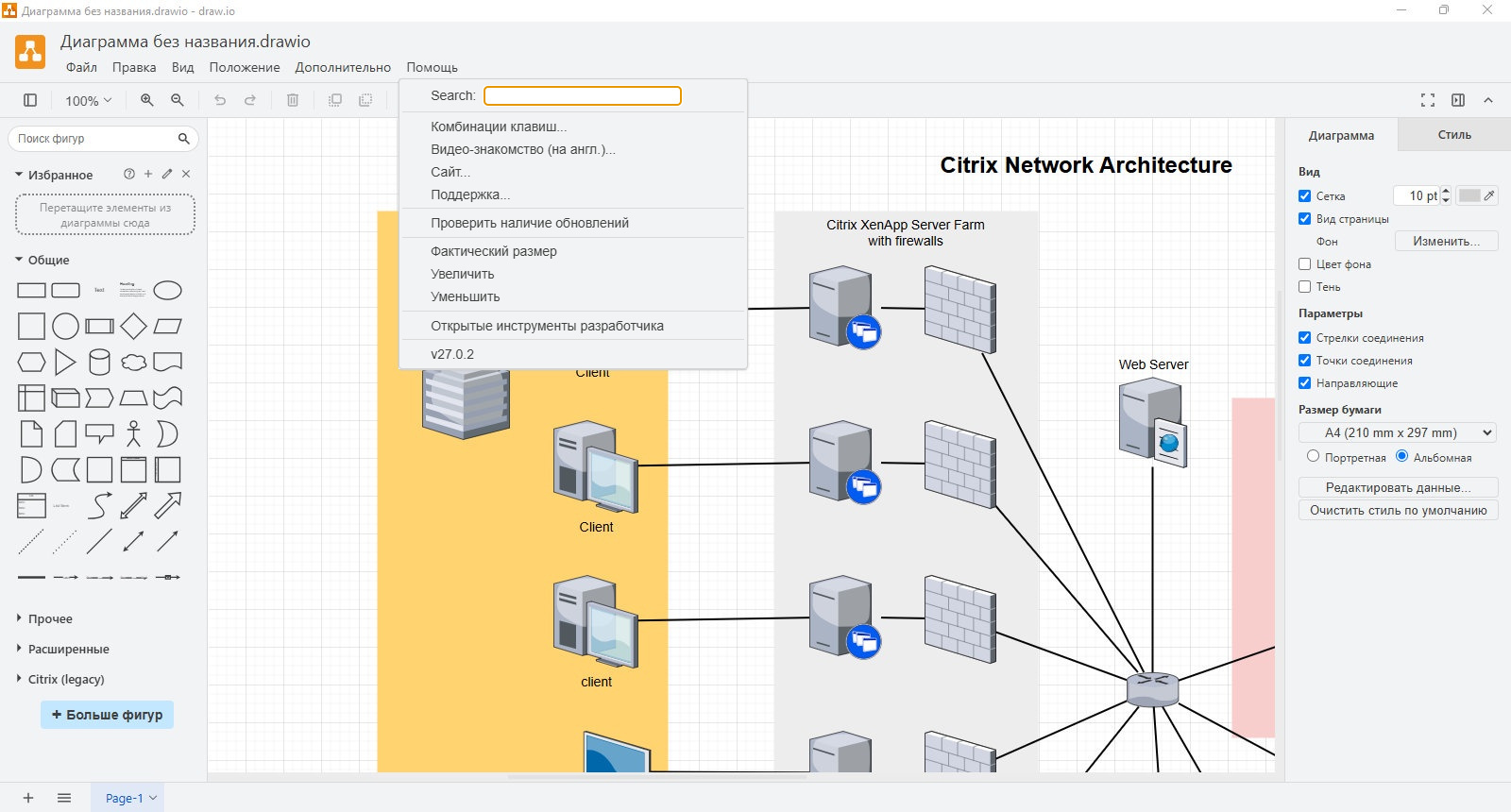
Task: Select the ellipse shape in Общие
Action: (x=167, y=290)
